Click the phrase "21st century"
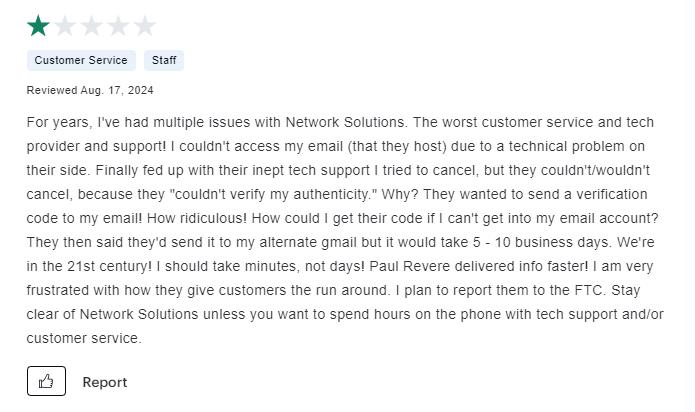Screen dimensions: 695x412 coord(107,266)
